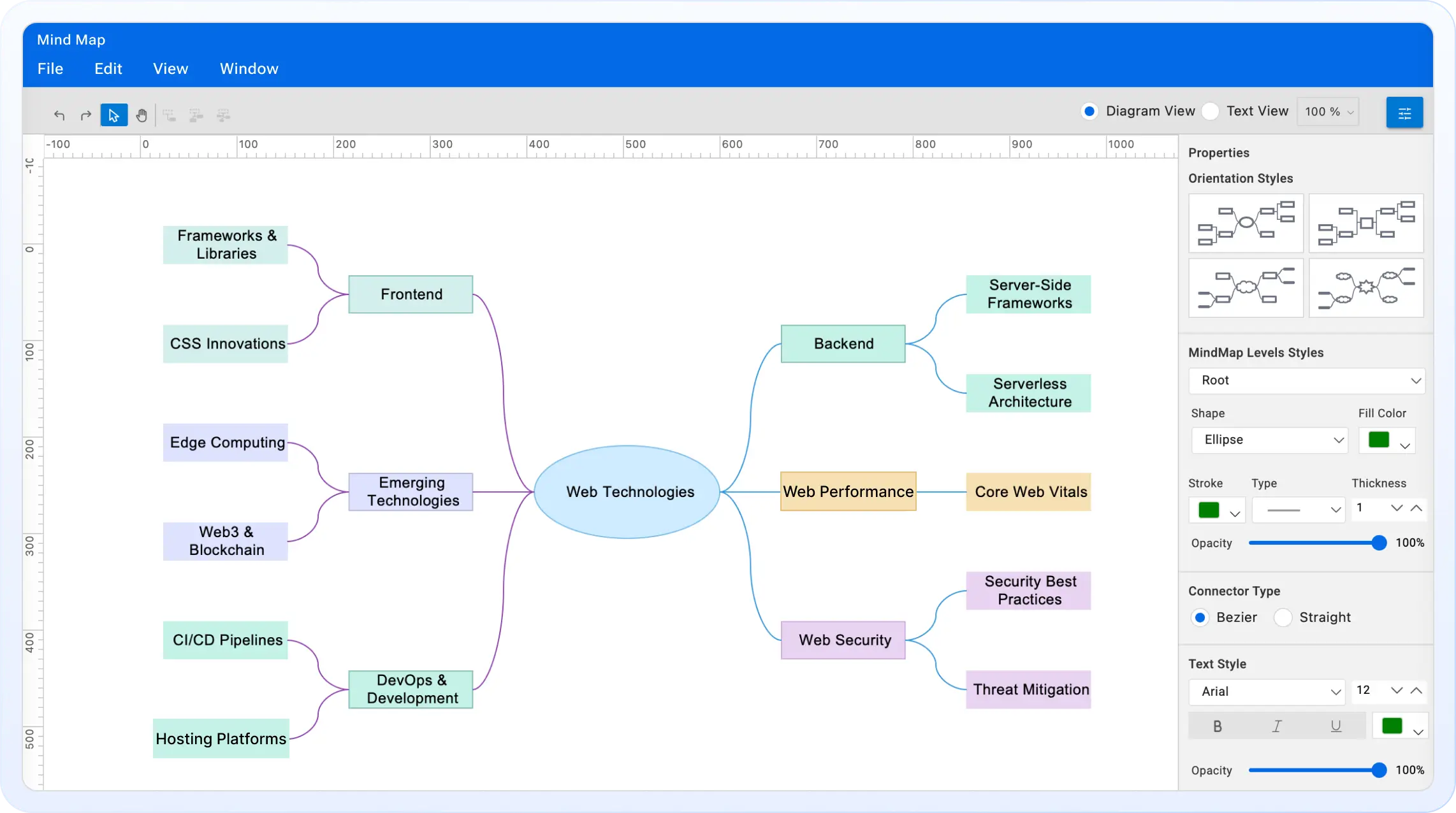
Task: Open the Window menu
Action: pyautogui.click(x=249, y=69)
